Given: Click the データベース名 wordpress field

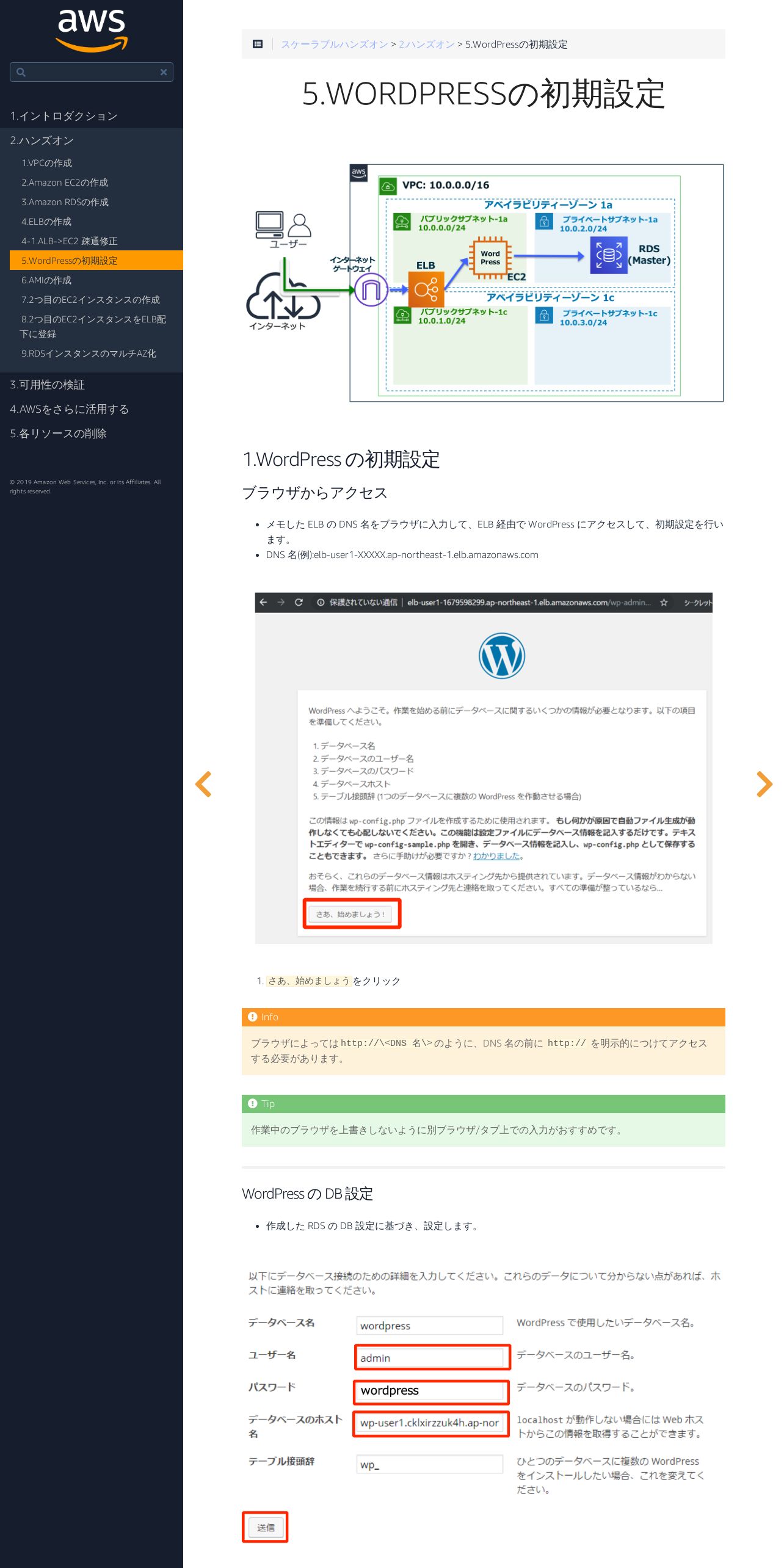Looking at the screenshot, I should tap(429, 1326).
